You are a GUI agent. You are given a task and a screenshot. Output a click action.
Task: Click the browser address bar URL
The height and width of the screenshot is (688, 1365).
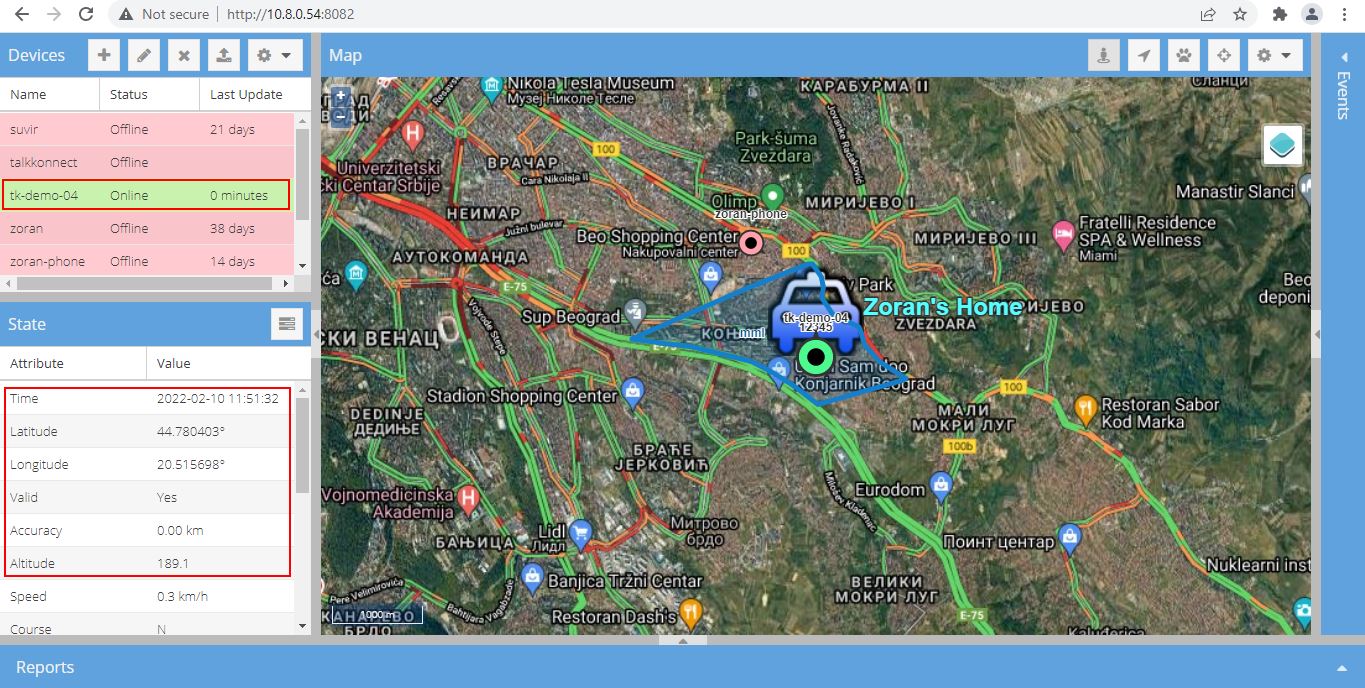tap(290, 14)
